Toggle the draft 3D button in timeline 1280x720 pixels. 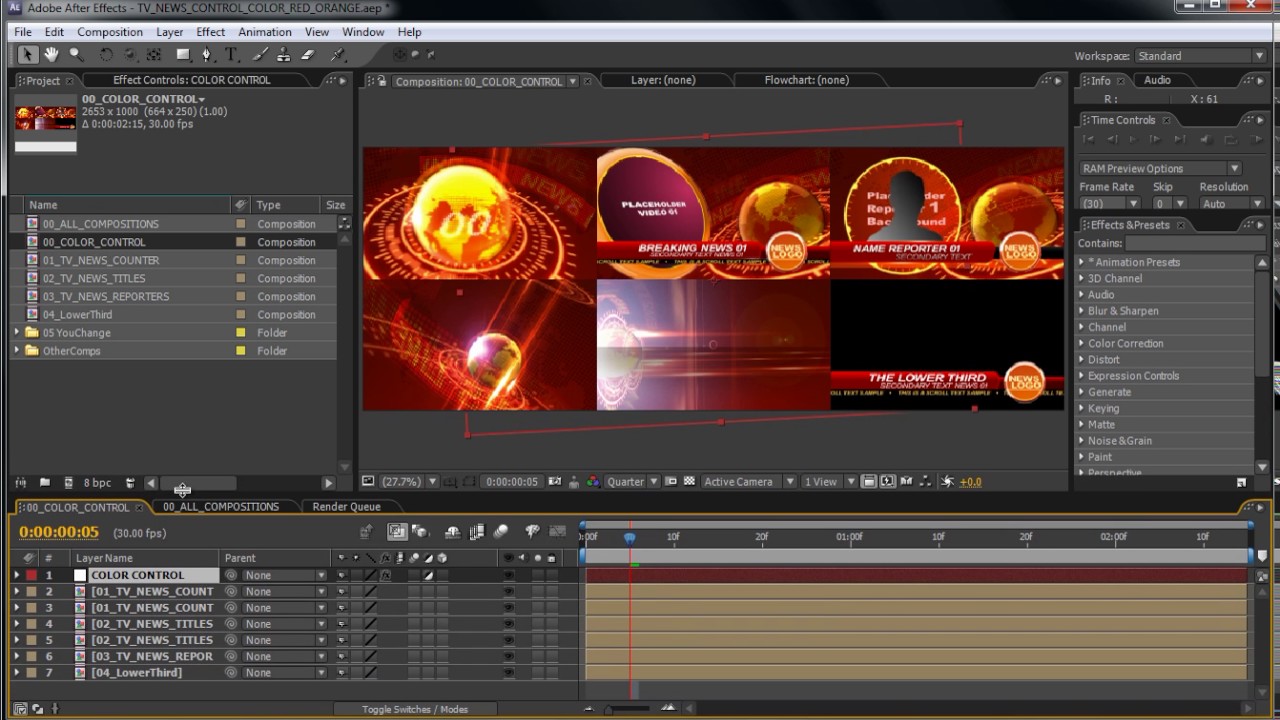click(420, 532)
